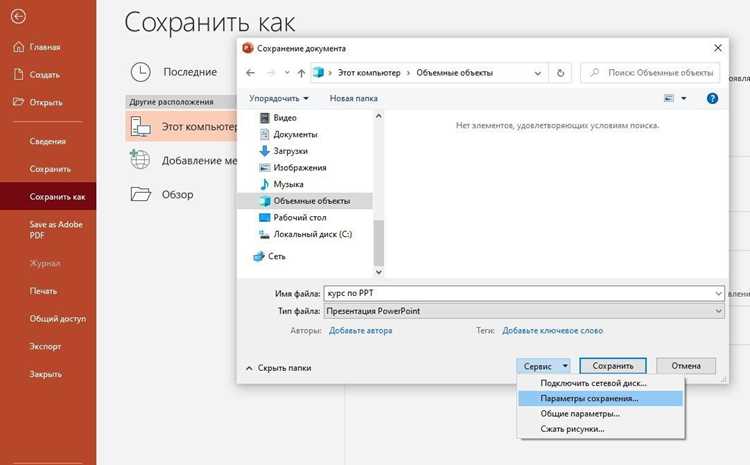This screenshot has width=750, height=465.
Task: Select Рабочий стол in the folder tree
Action: tap(299, 218)
